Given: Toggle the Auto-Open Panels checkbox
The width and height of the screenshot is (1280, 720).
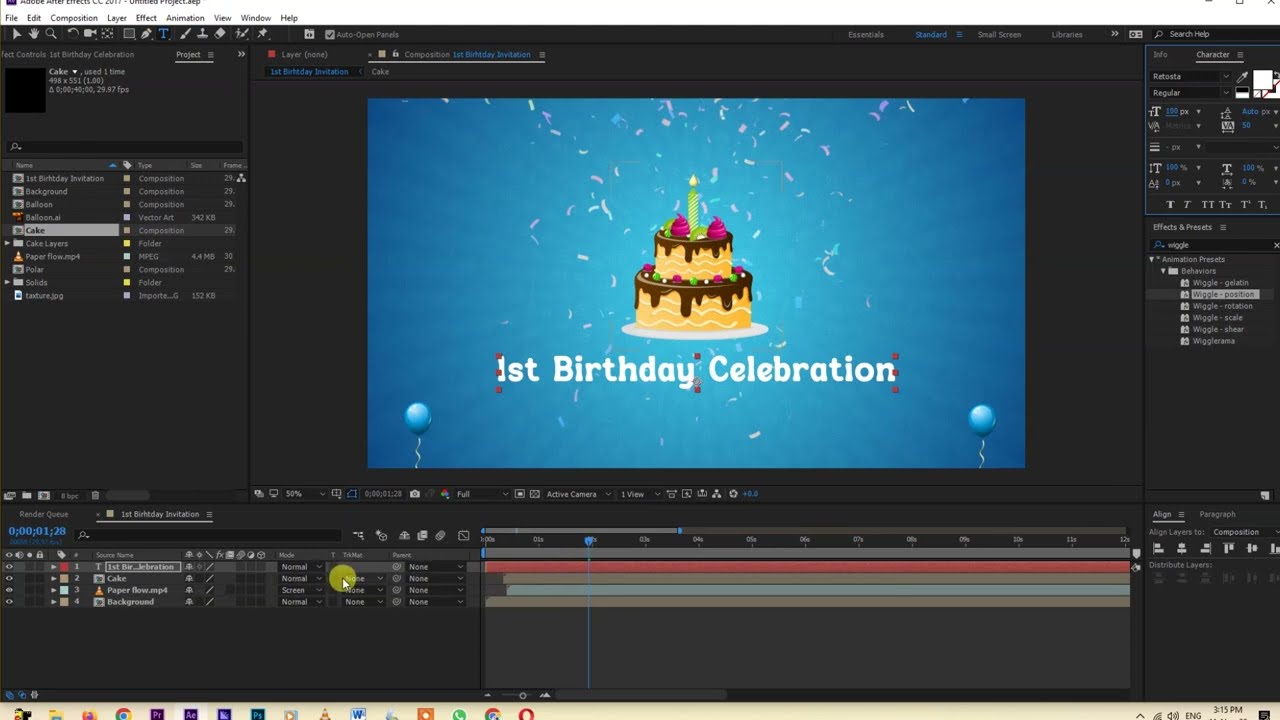Looking at the screenshot, I should 330,34.
